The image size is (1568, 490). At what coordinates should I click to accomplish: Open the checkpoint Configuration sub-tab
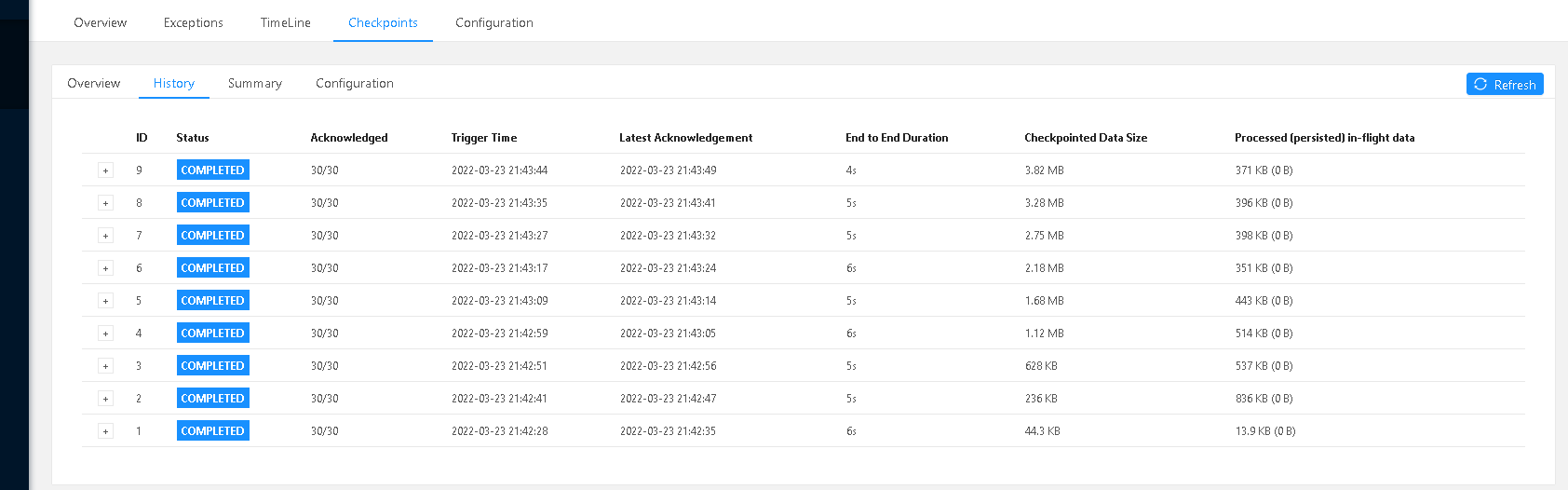[x=355, y=83]
